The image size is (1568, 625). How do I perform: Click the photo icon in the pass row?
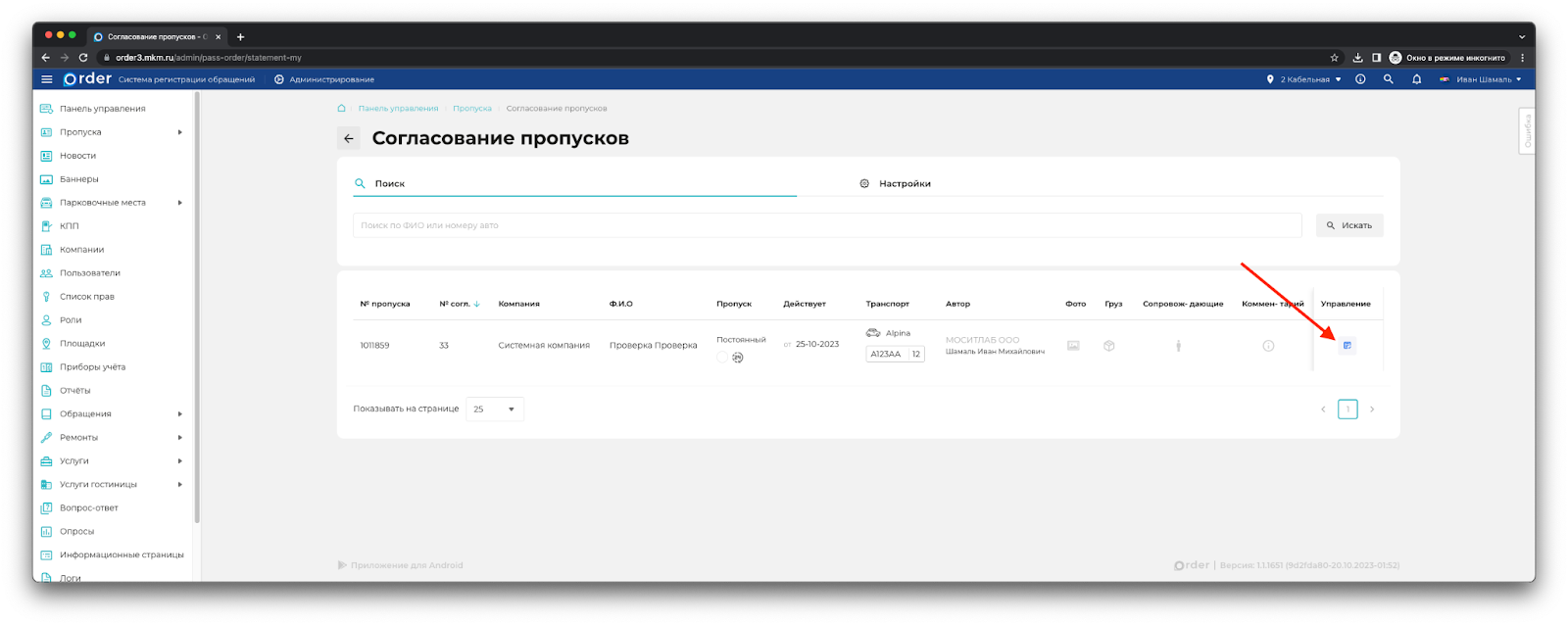1073,346
